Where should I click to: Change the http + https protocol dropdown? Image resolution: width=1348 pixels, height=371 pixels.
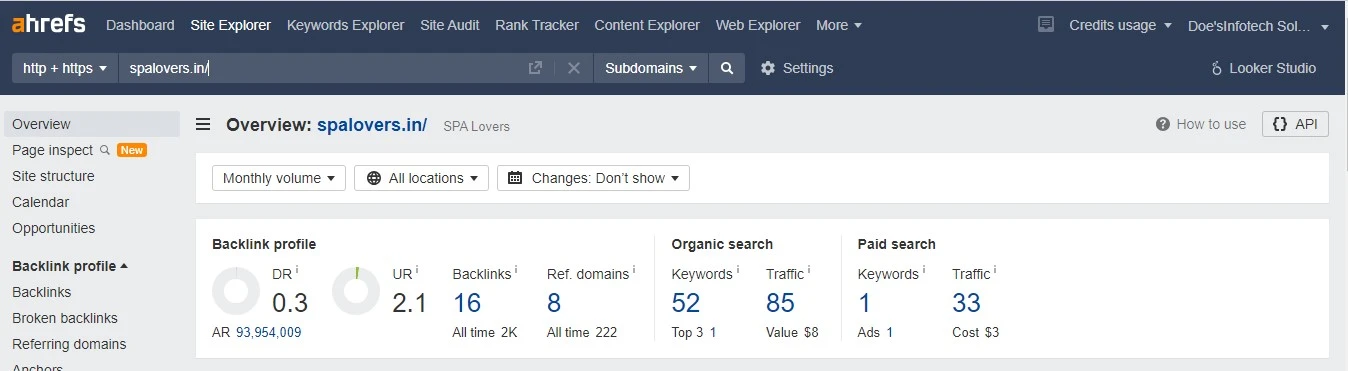(x=65, y=68)
